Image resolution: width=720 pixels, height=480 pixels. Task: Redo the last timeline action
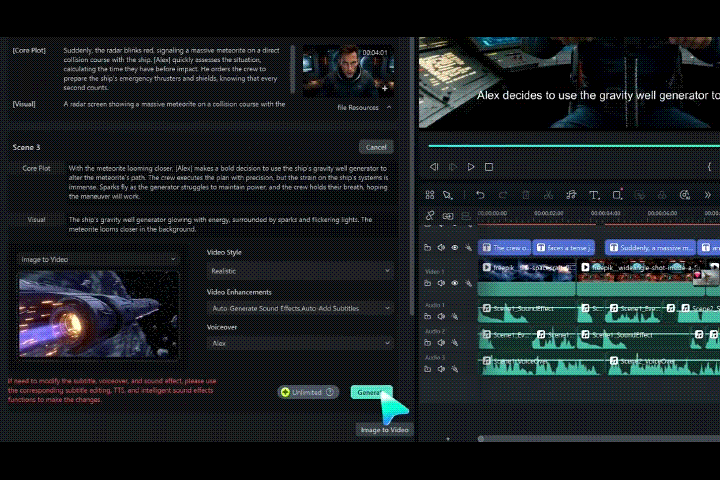pyautogui.click(x=503, y=195)
